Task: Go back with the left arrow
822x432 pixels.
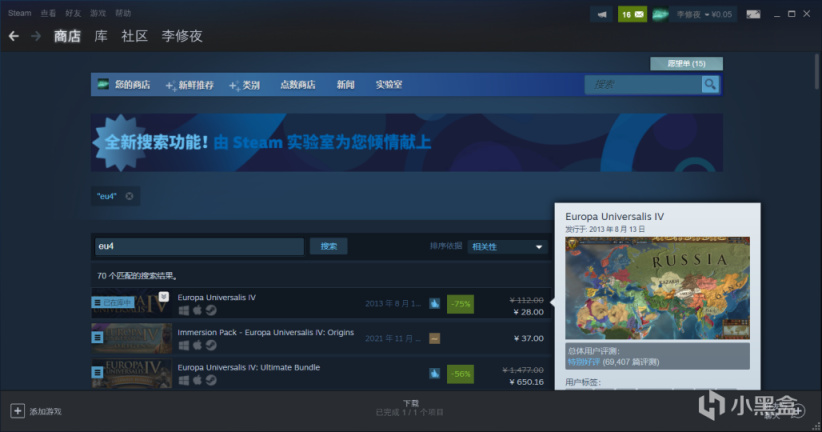Action: point(14,36)
